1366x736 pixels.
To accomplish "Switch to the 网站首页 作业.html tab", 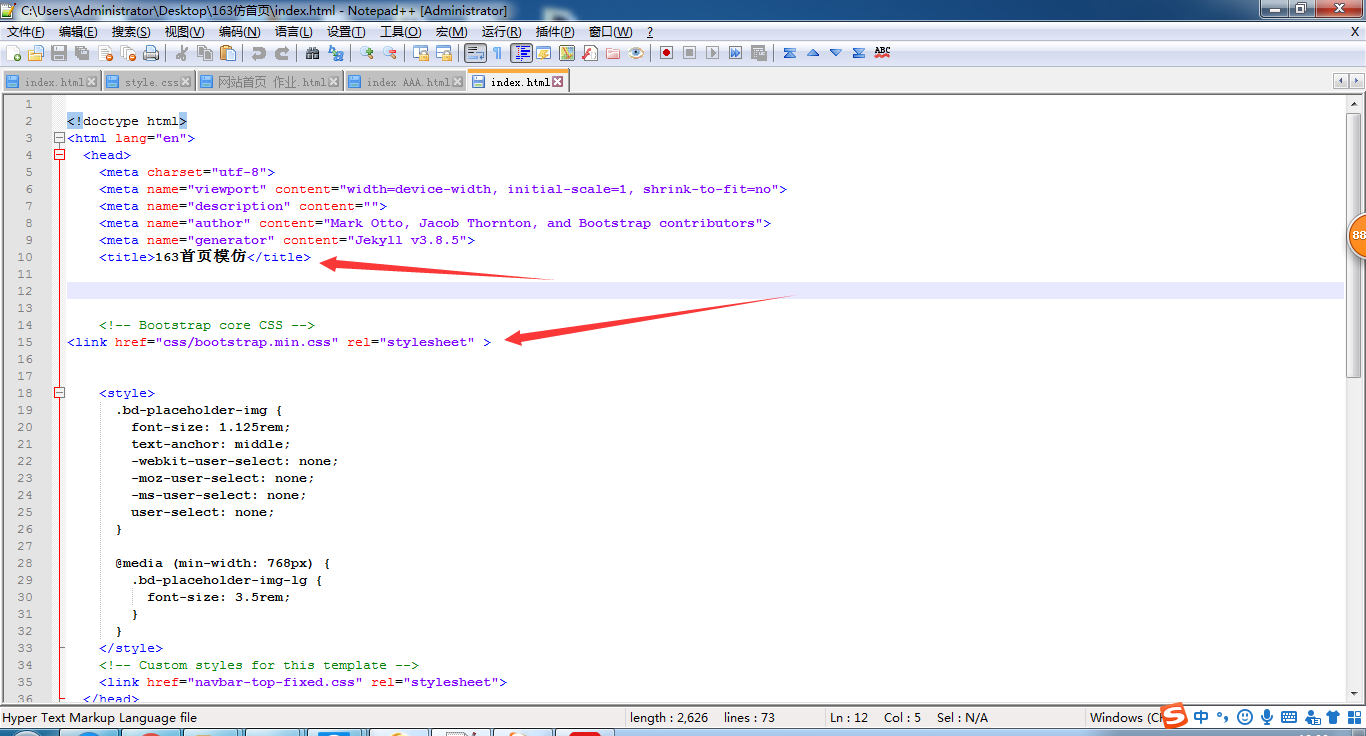I will [271, 82].
